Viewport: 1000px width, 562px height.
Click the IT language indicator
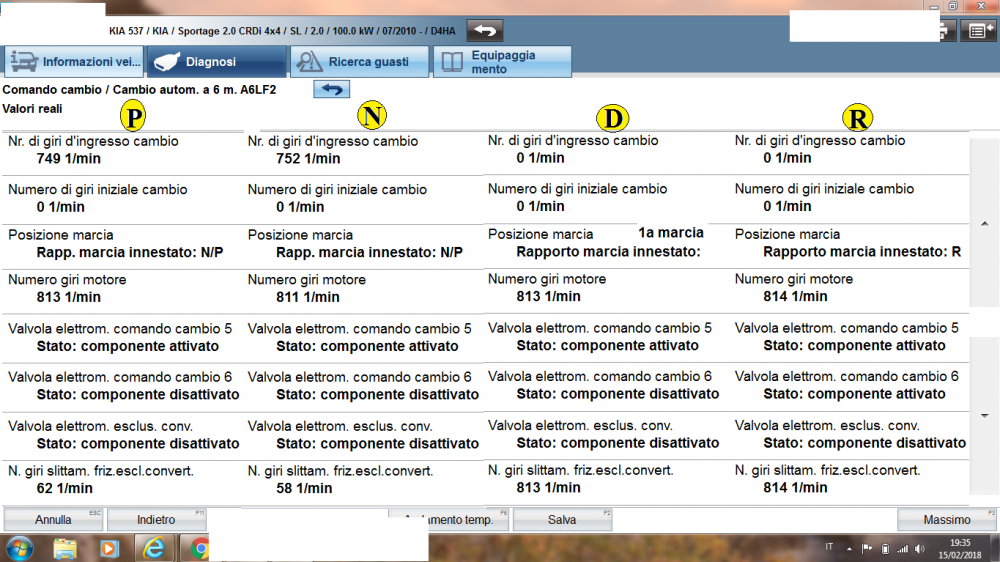(829, 547)
